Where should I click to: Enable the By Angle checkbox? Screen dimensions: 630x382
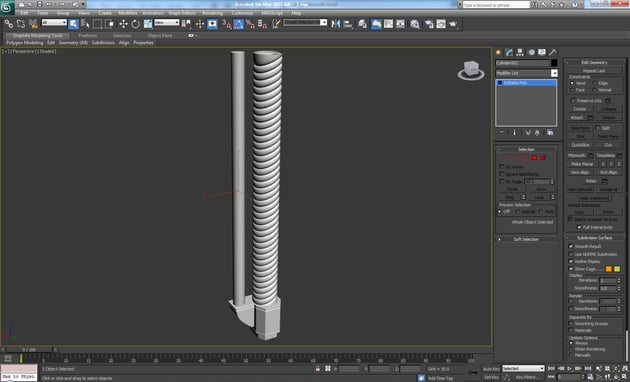pos(501,182)
